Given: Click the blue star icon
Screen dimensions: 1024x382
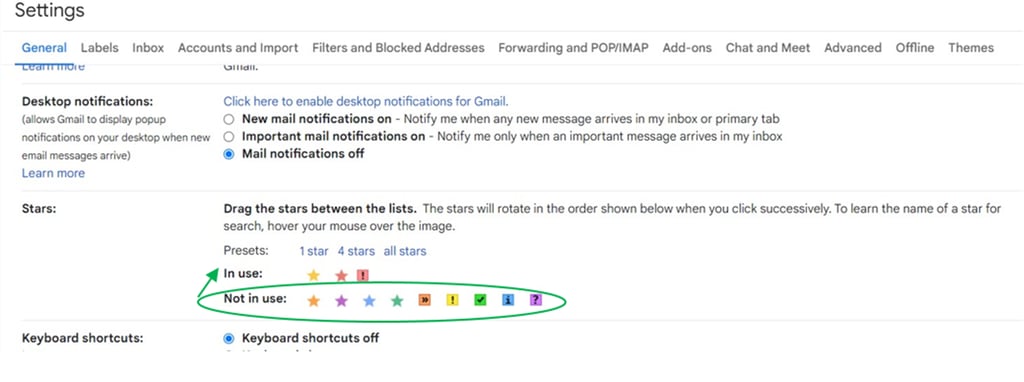Looking at the screenshot, I should coord(369,301).
